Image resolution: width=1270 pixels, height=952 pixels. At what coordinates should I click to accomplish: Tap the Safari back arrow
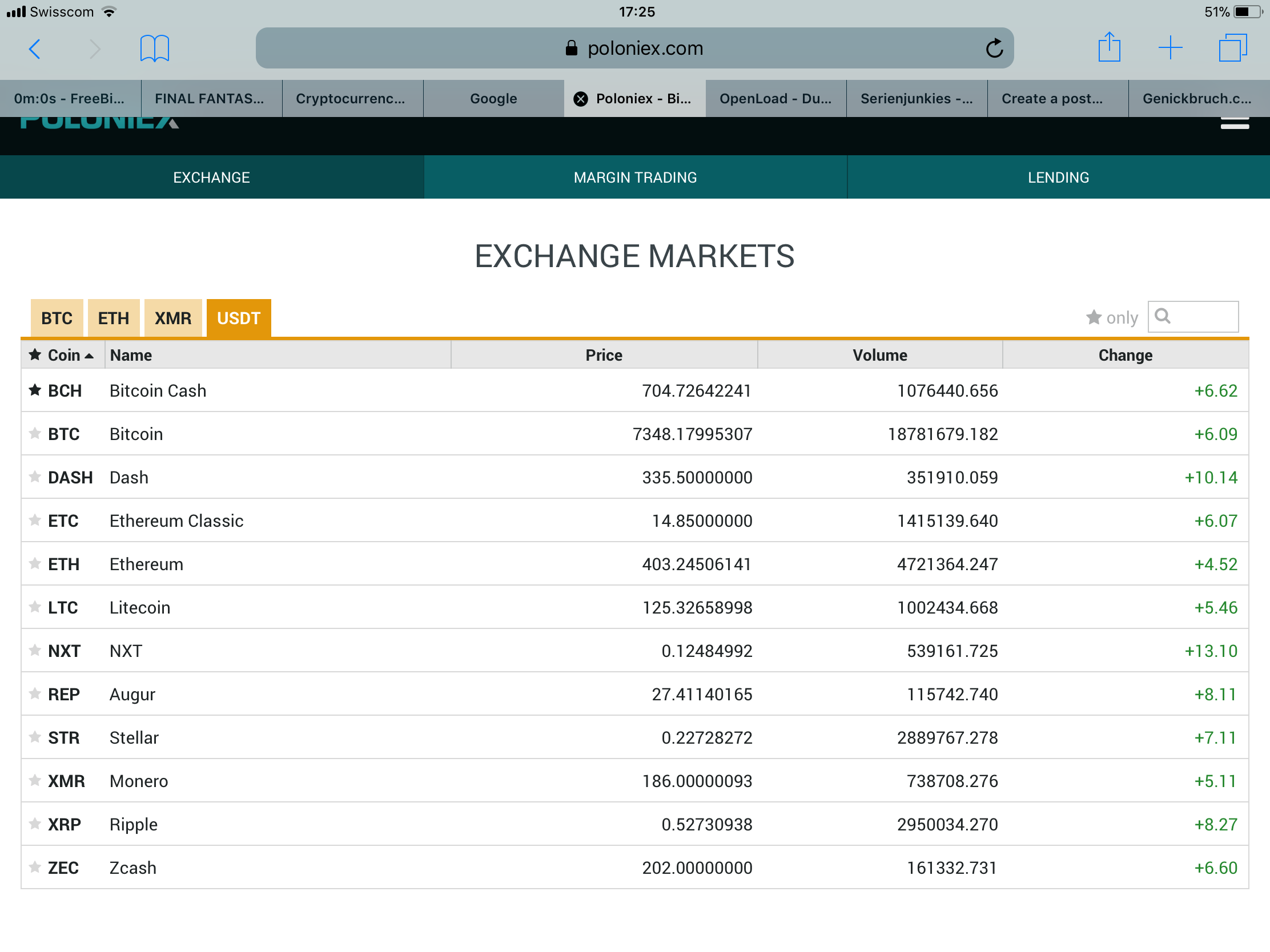[34, 49]
